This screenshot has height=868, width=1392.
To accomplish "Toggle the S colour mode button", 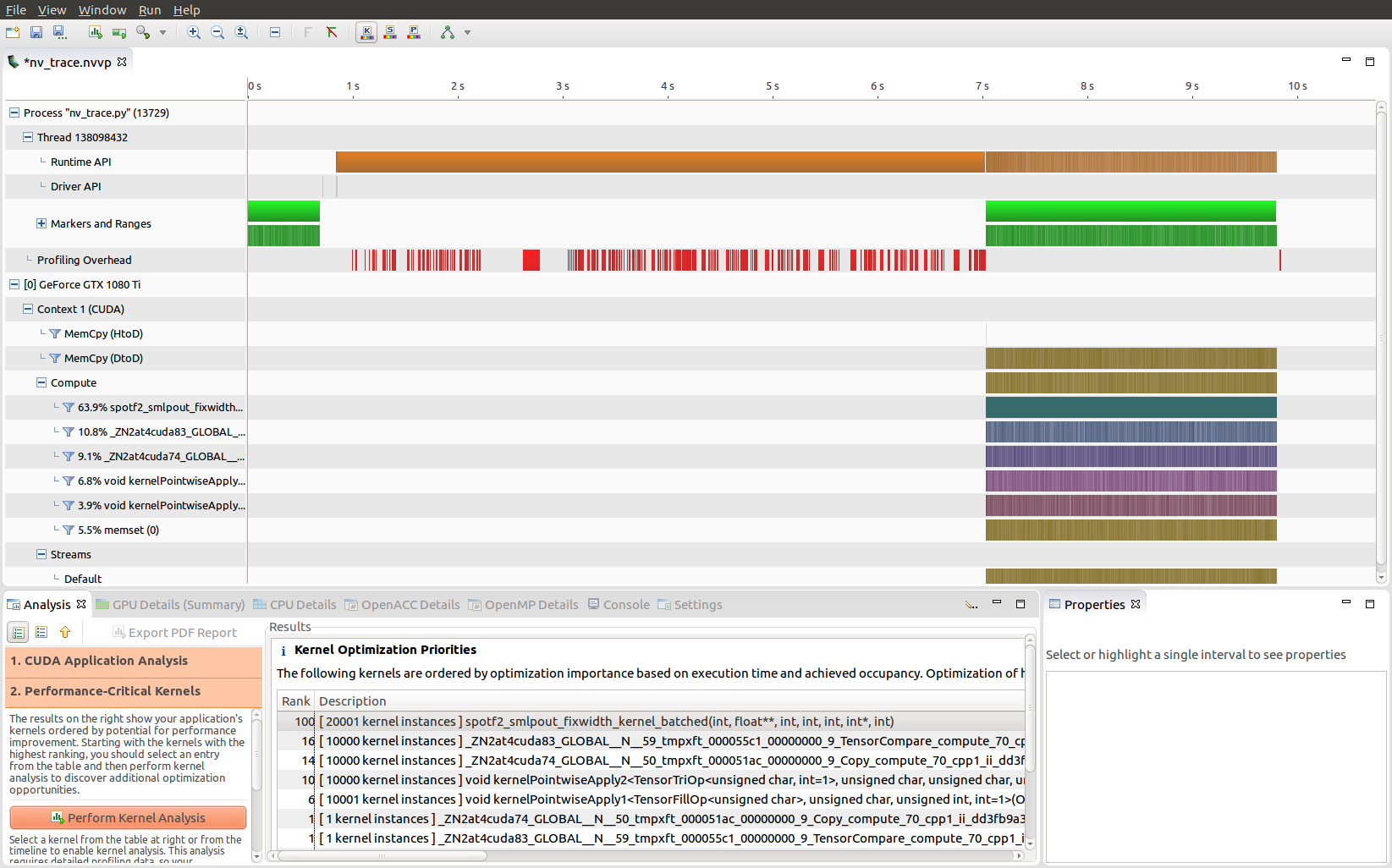I will [390, 32].
